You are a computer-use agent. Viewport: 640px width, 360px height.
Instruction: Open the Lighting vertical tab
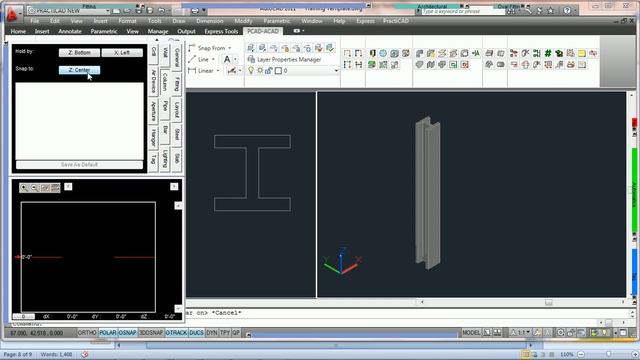coord(165,158)
